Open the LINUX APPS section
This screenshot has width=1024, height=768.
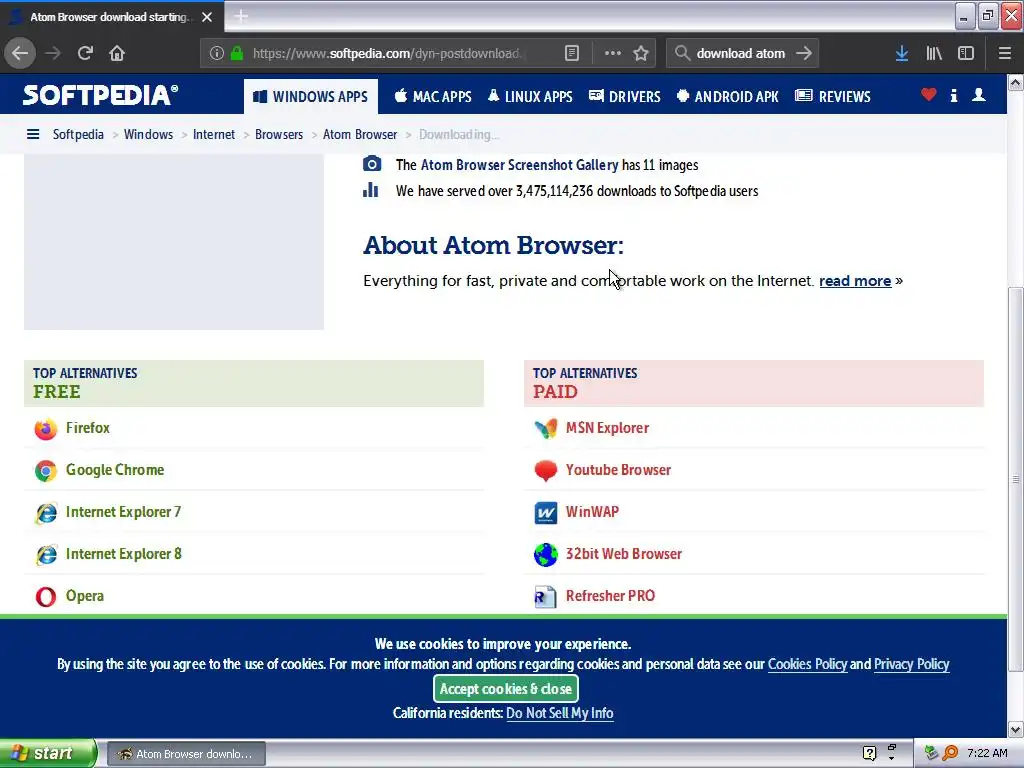click(x=530, y=97)
